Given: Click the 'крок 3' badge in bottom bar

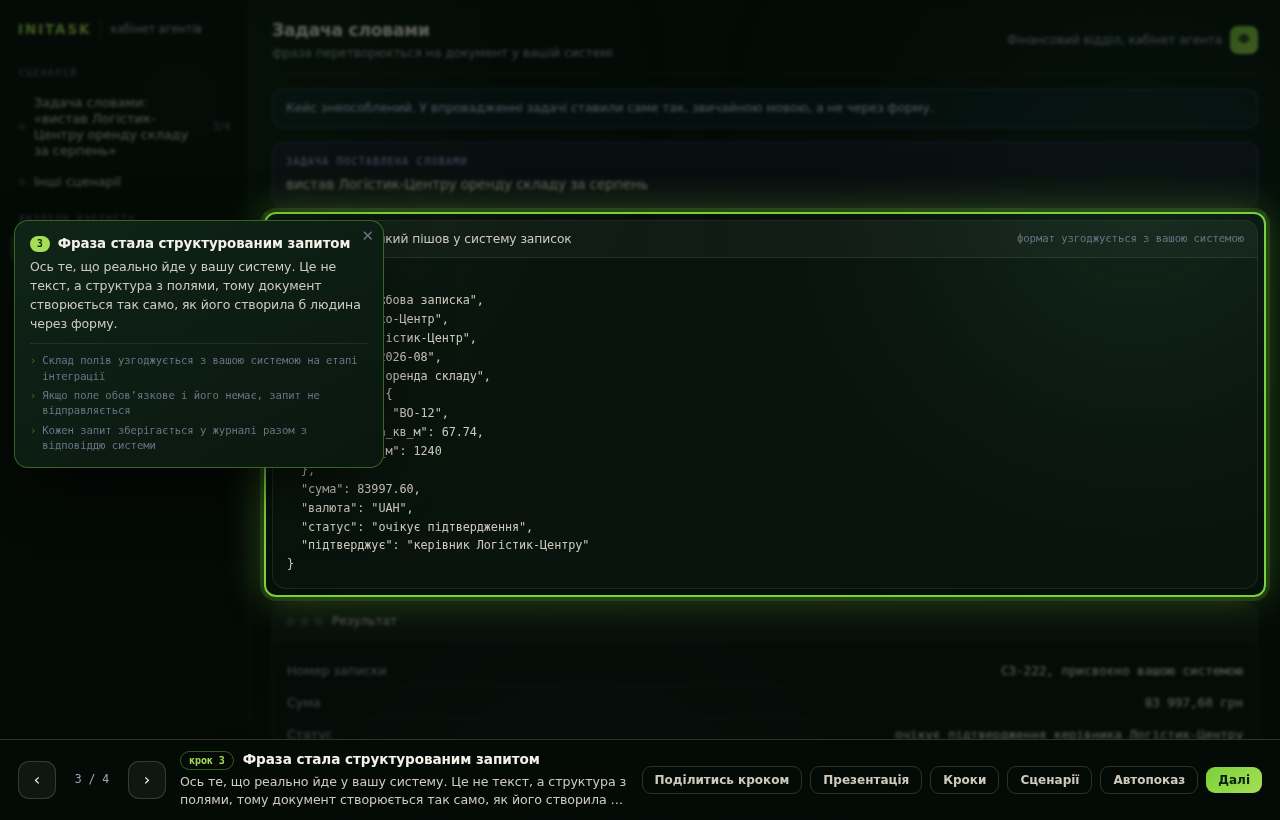Looking at the screenshot, I should tap(207, 760).
